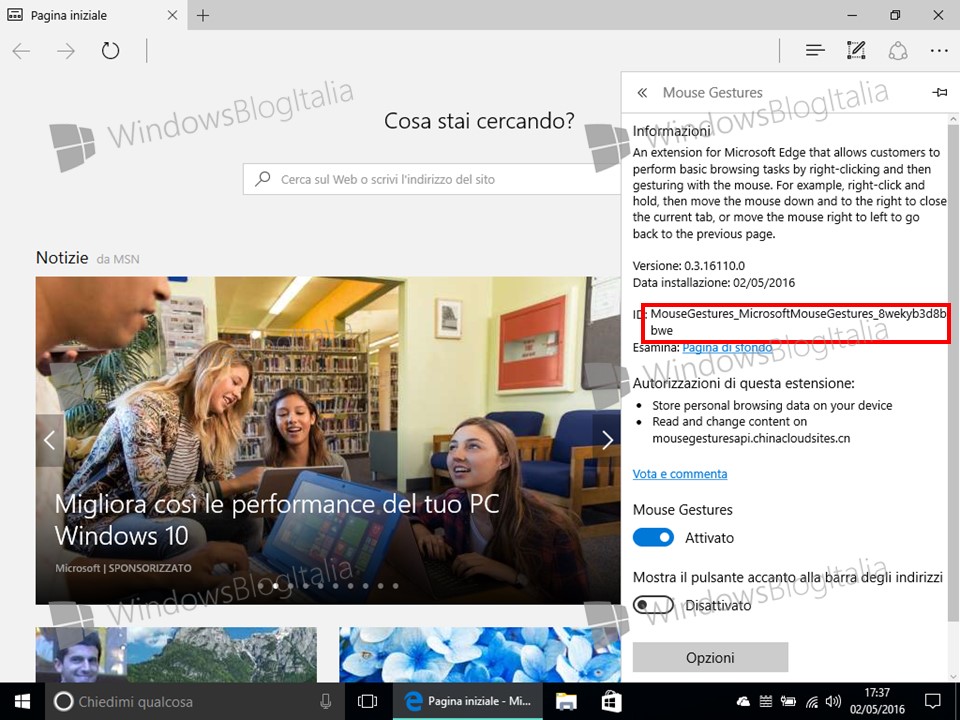Open the Windows Start button

[x=22, y=702]
